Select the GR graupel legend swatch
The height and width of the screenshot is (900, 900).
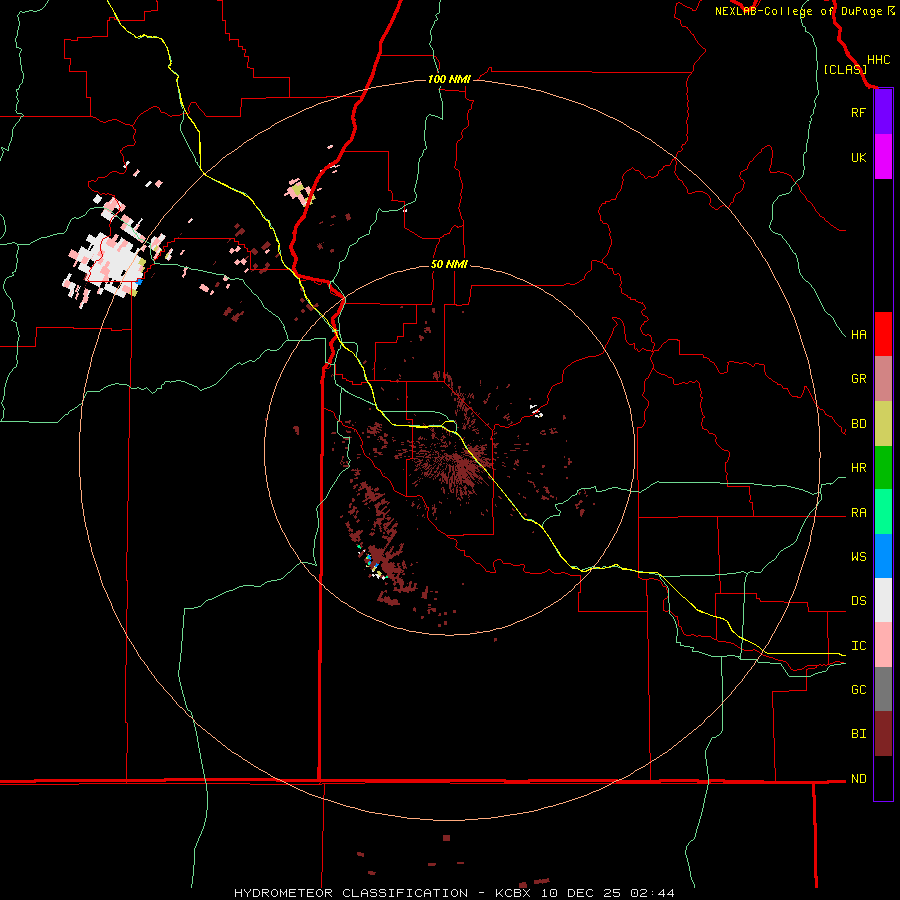coord(883,379)
